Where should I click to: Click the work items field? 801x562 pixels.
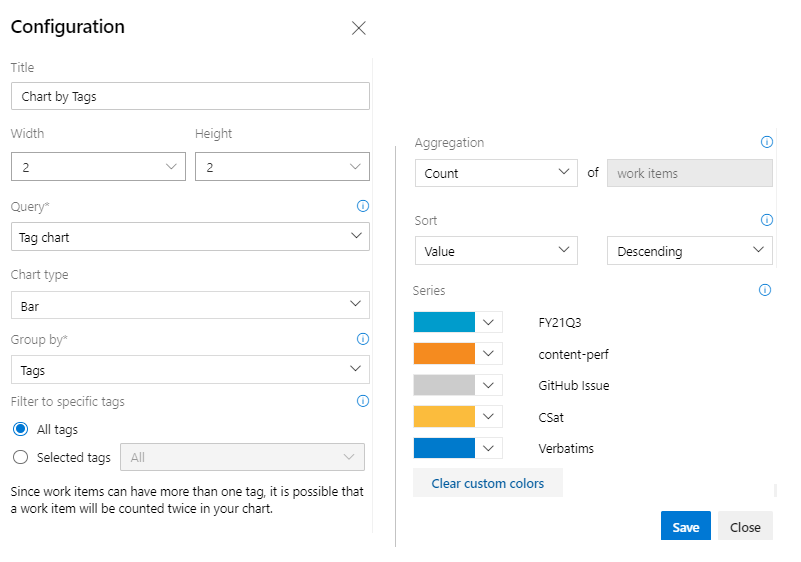[x=690, y=173]
